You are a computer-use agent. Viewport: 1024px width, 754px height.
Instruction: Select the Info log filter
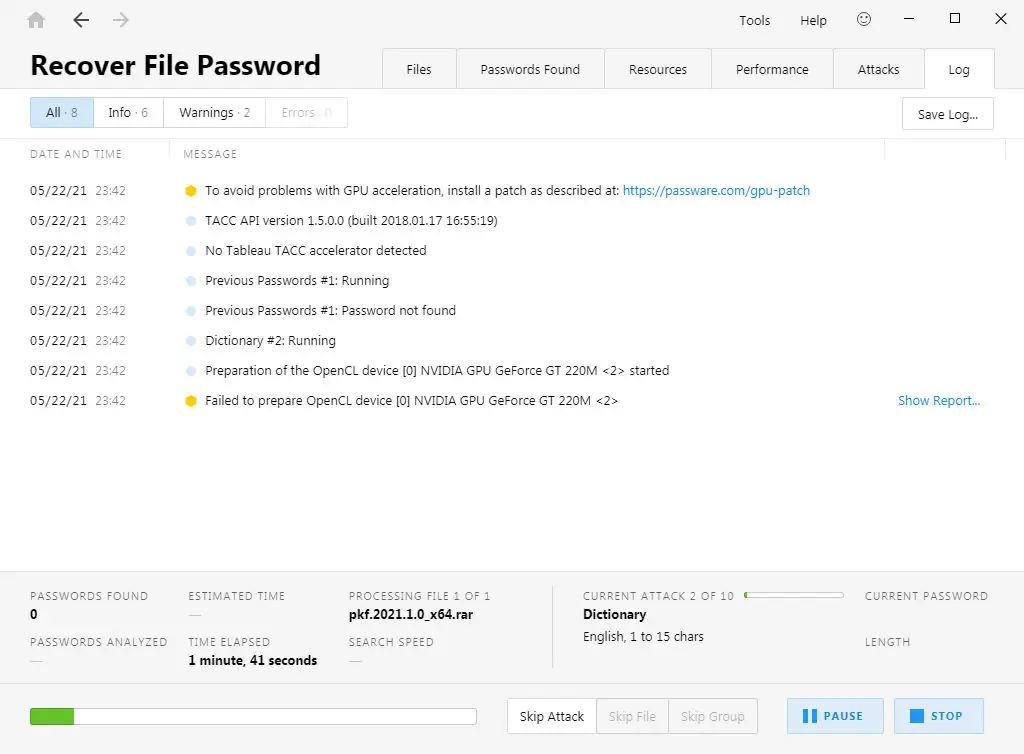(x=128, y=112)
